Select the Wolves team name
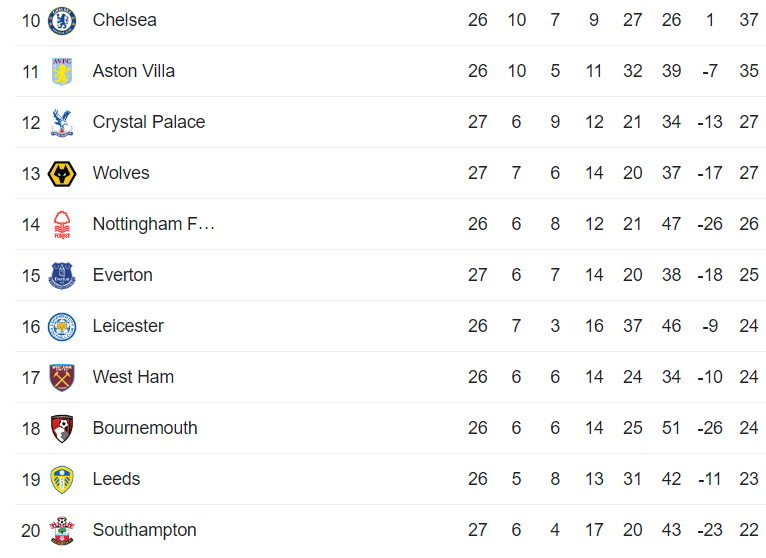766x558 pixels. (x=121, y=173)
